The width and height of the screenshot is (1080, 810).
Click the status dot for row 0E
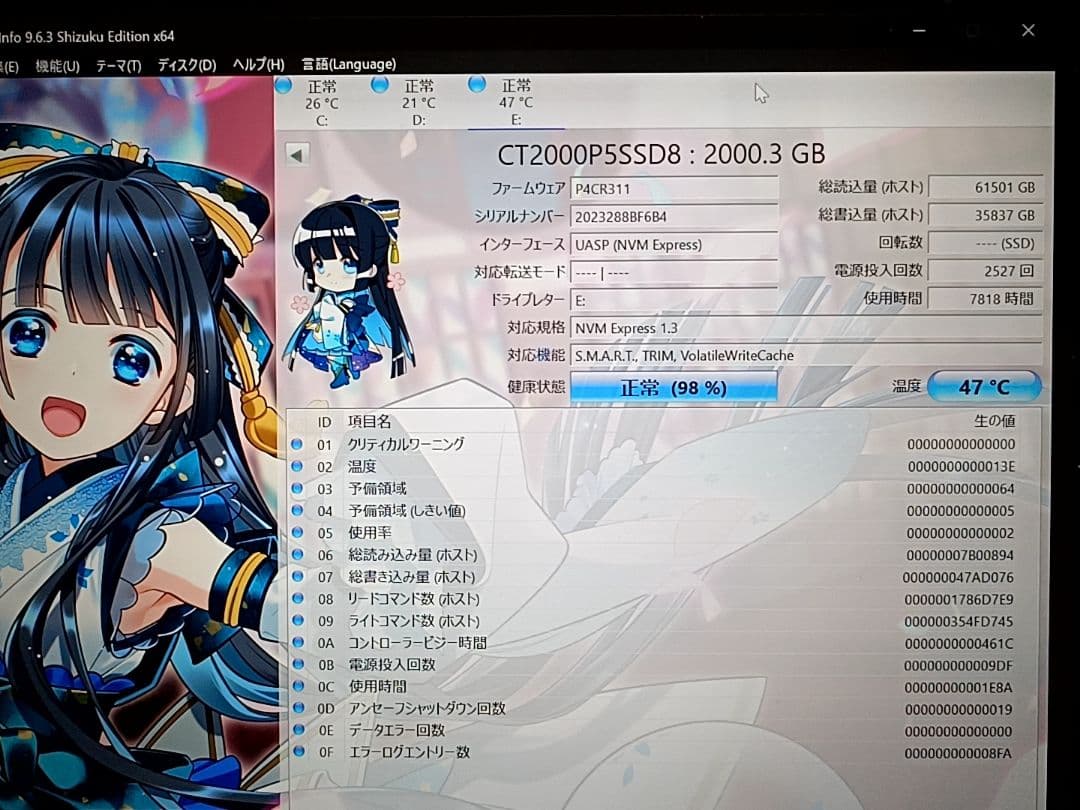298,729
